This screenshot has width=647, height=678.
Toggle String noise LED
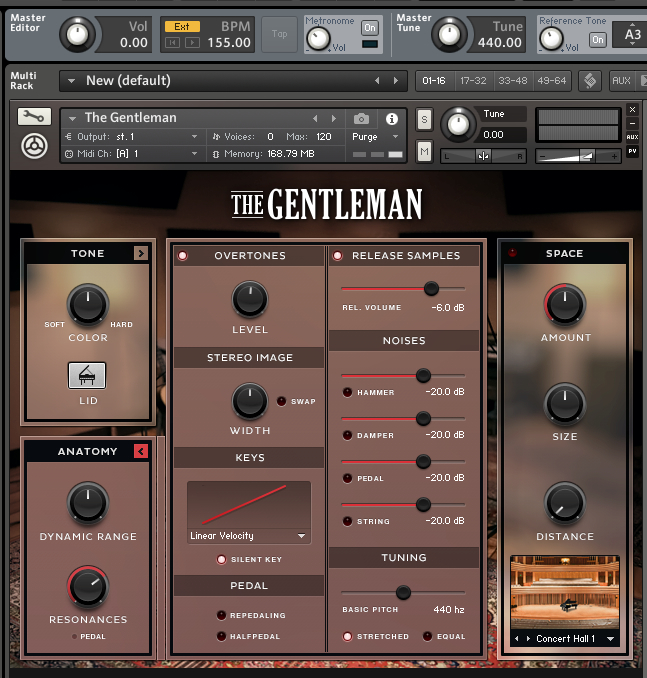[347, 521]
